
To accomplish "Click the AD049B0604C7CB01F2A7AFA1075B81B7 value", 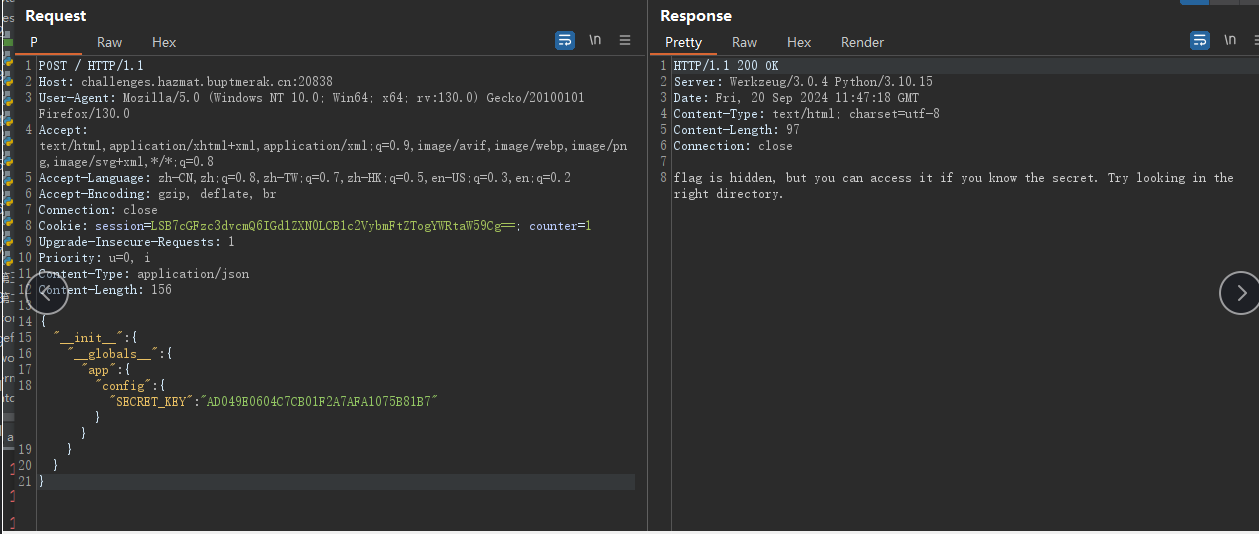I will [320, 402].
